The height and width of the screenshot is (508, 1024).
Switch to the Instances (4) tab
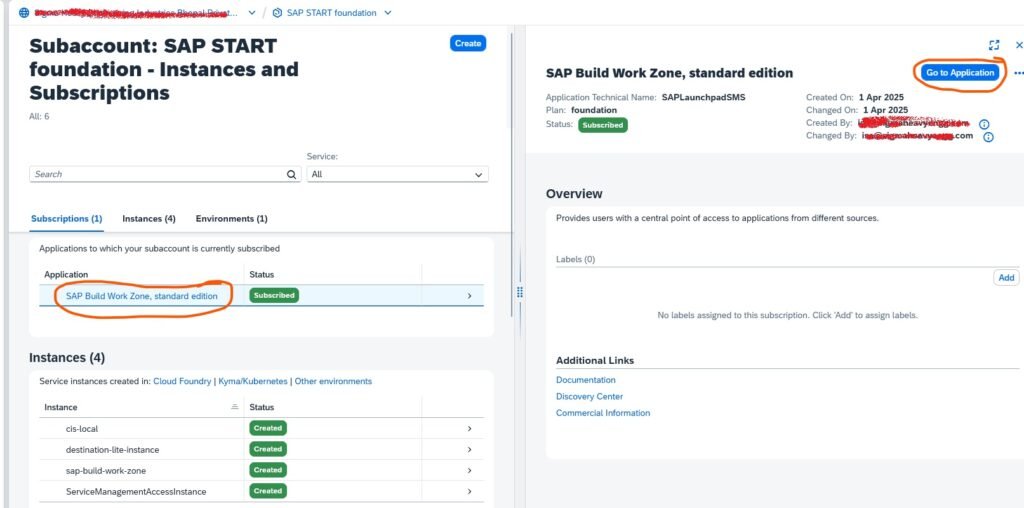tap(149, 218)
